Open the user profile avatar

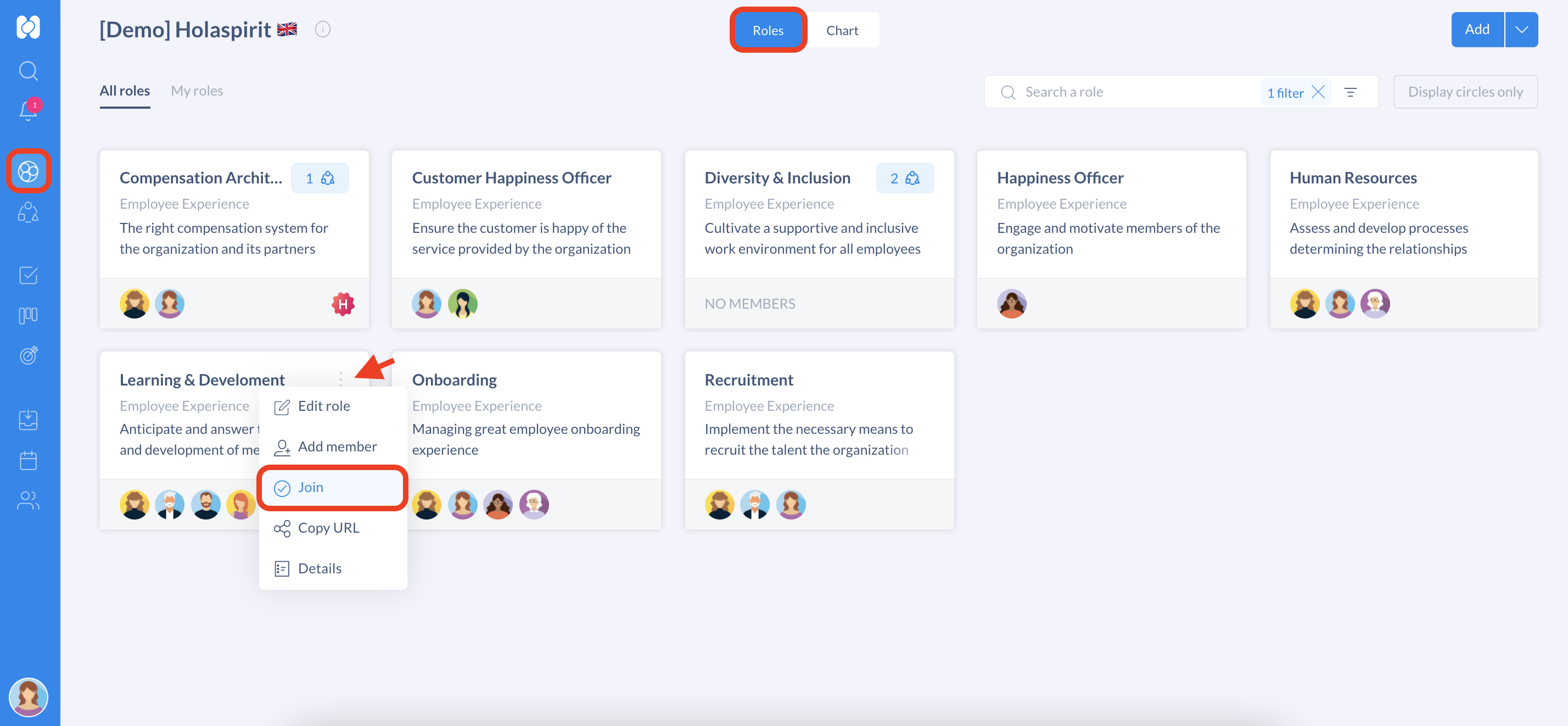click(28, 697)
